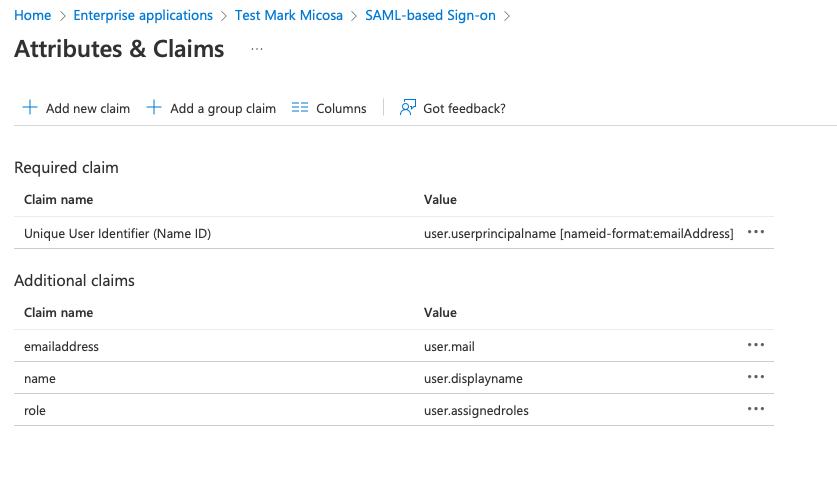Open more options for emailaddress claim
The image size is (837, 485).
(x=756, y=345)
